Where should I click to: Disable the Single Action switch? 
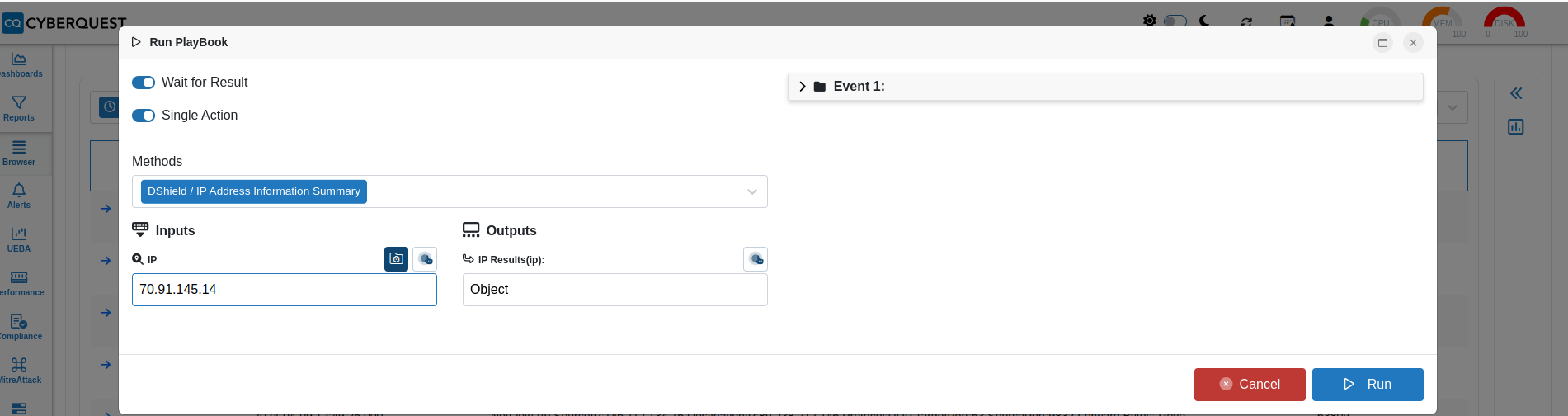tap(144, 116)
